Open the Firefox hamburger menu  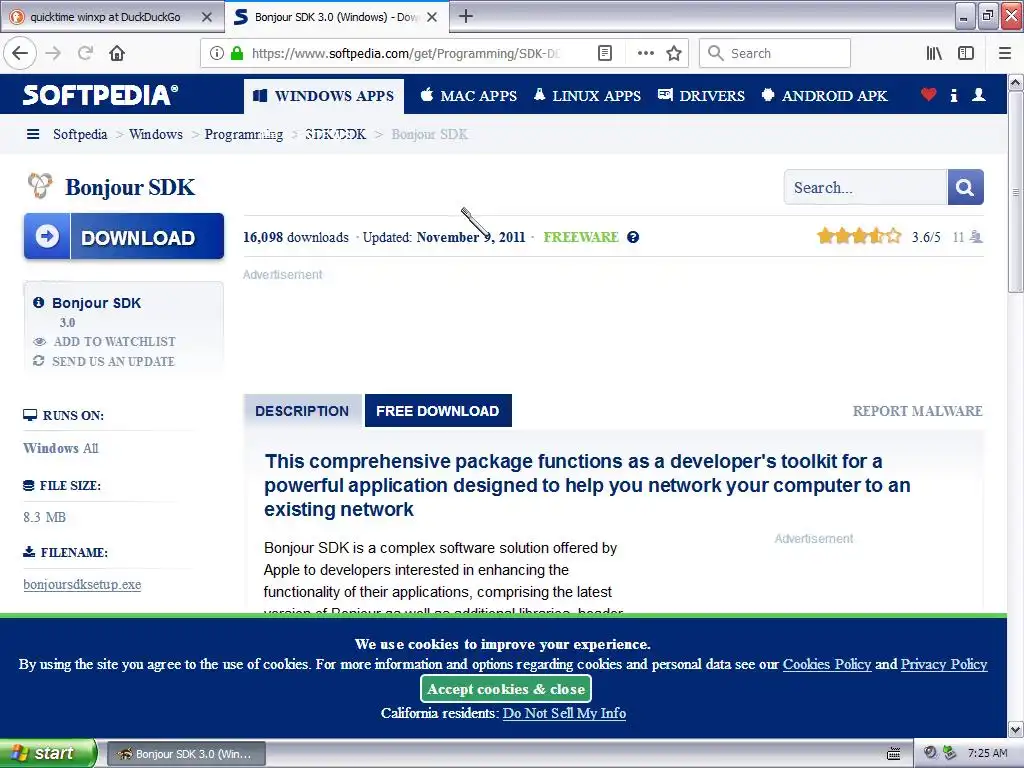(1005, 54)
